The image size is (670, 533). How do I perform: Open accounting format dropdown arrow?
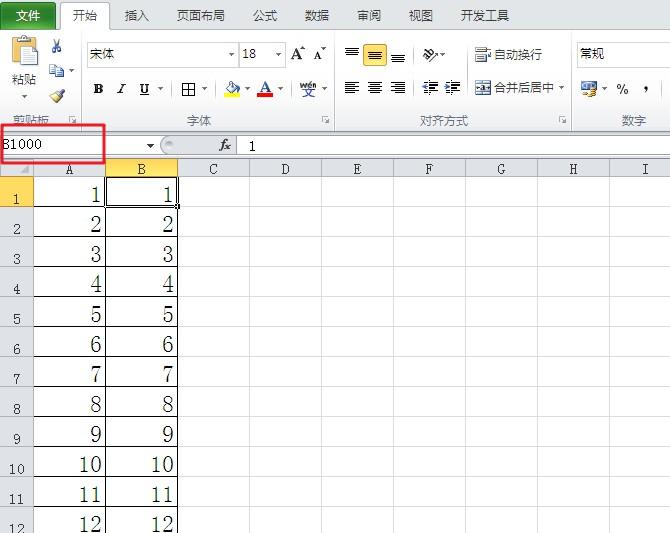(605, 89)
